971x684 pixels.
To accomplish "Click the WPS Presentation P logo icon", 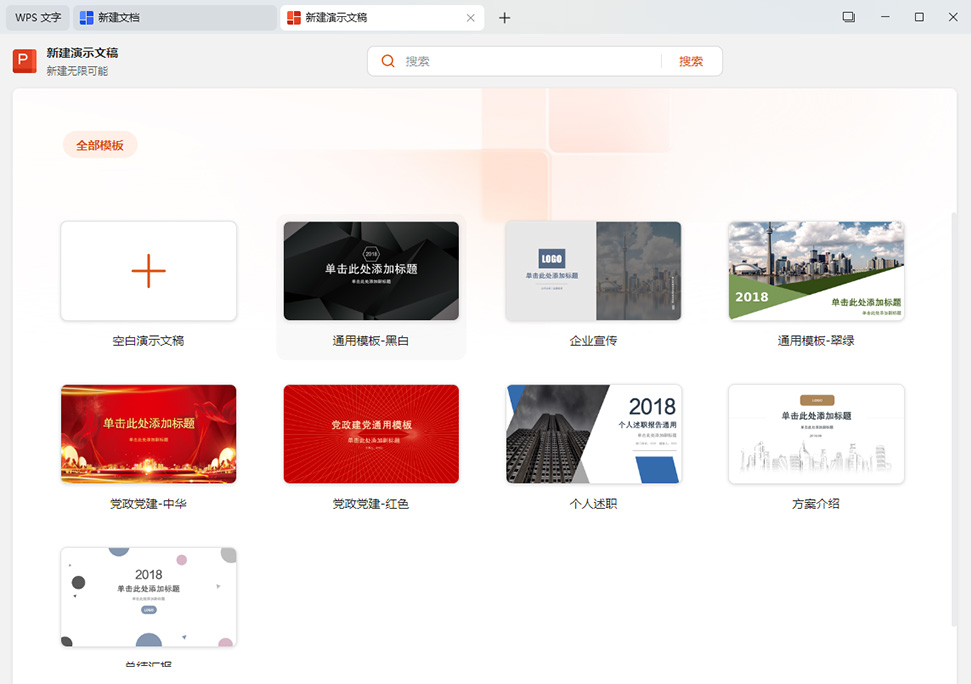I will tap(23, 61).
